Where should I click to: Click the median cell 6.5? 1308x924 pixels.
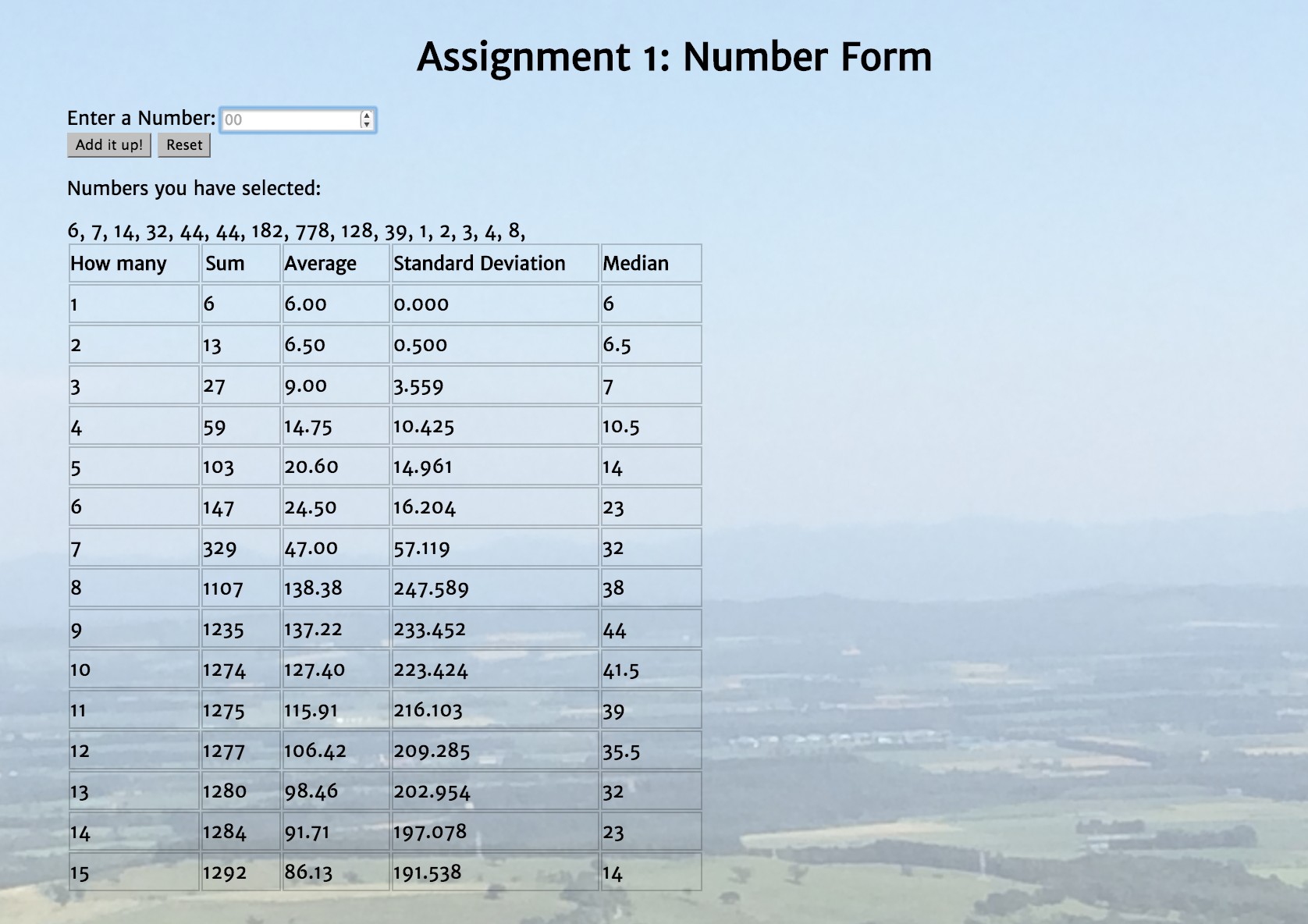point(651,344)
